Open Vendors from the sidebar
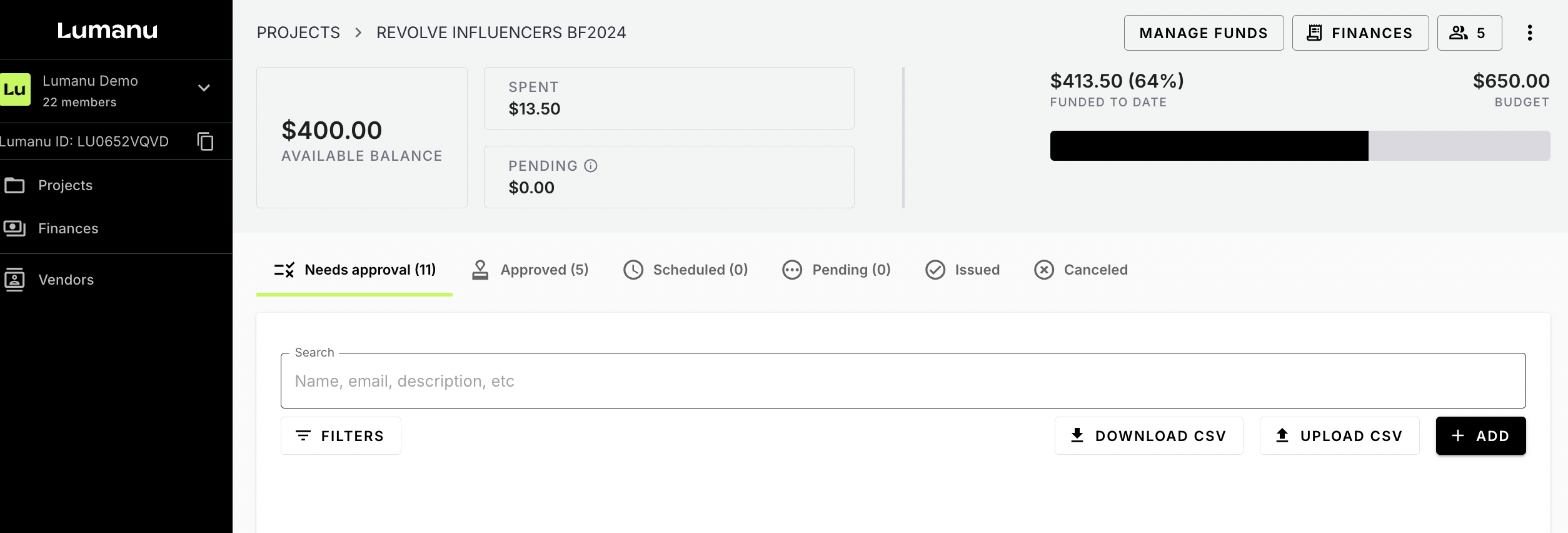The width and height of the screenshot is (1568, 533). pyautogui.click(x=66, y=280)
